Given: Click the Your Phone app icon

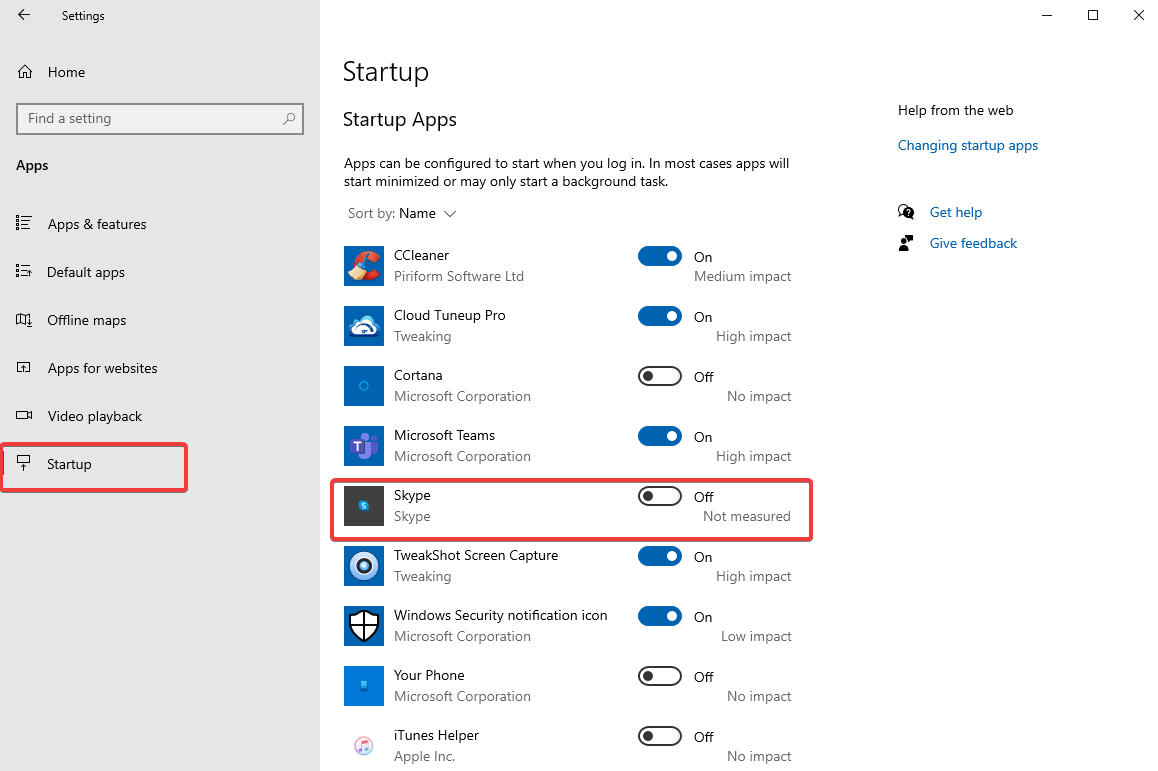Looking at the screenshot, I should point(363,686).
